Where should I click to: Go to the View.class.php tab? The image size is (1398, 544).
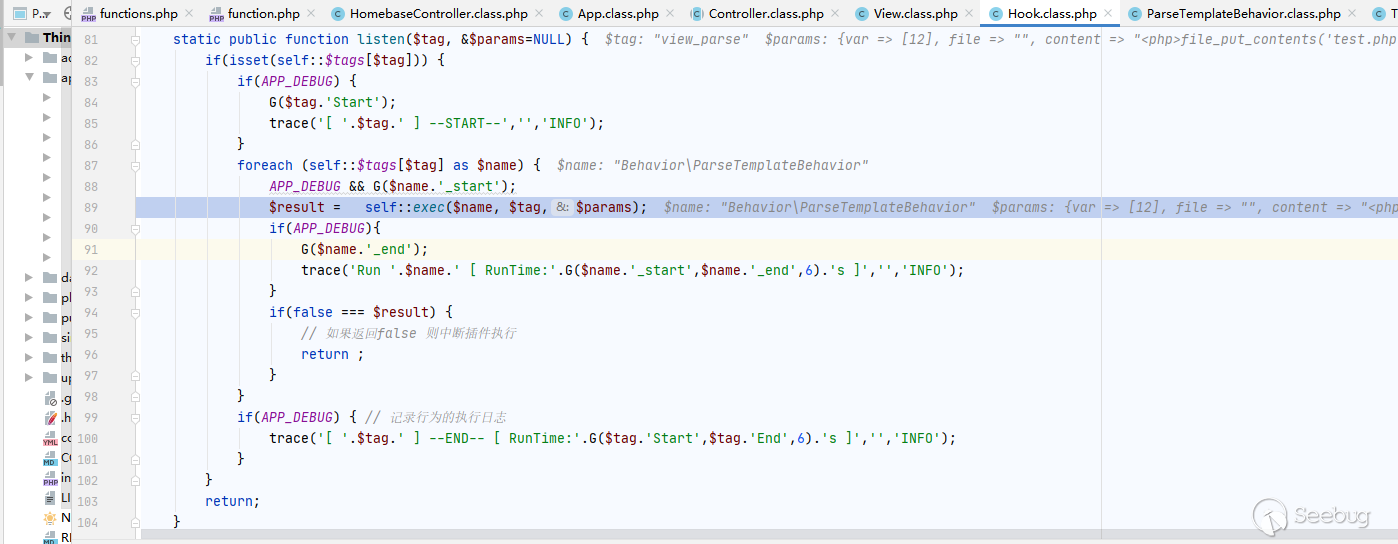pyautogui.click(x=915, y=14)
